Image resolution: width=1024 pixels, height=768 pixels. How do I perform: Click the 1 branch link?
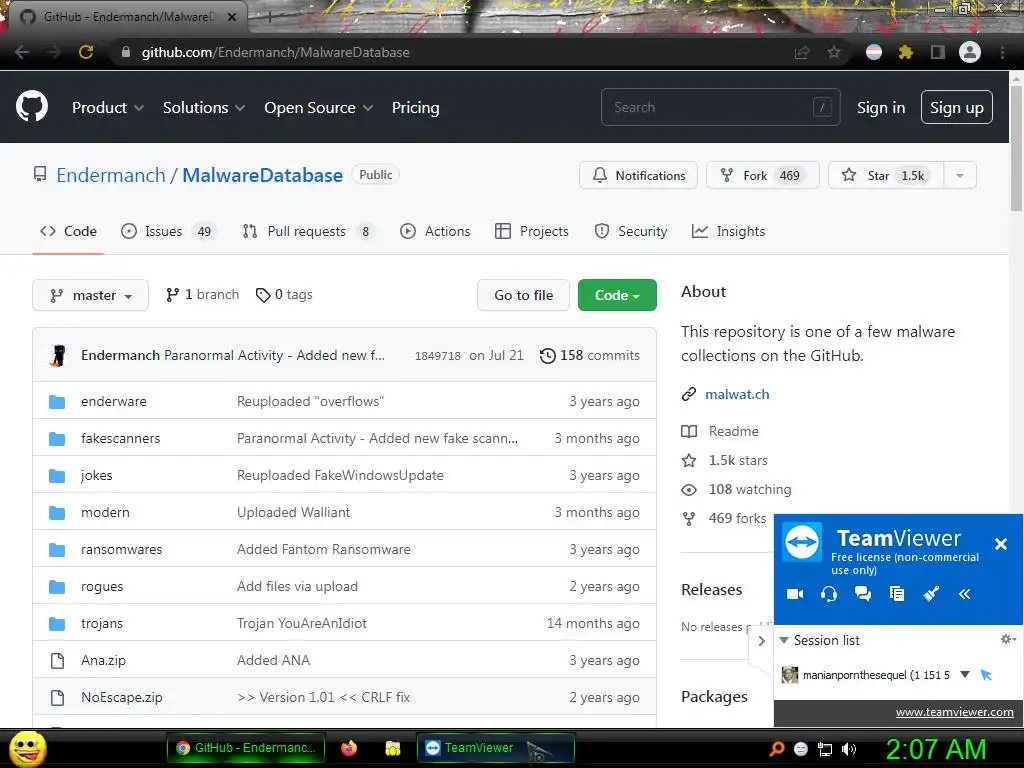[202, 295]
